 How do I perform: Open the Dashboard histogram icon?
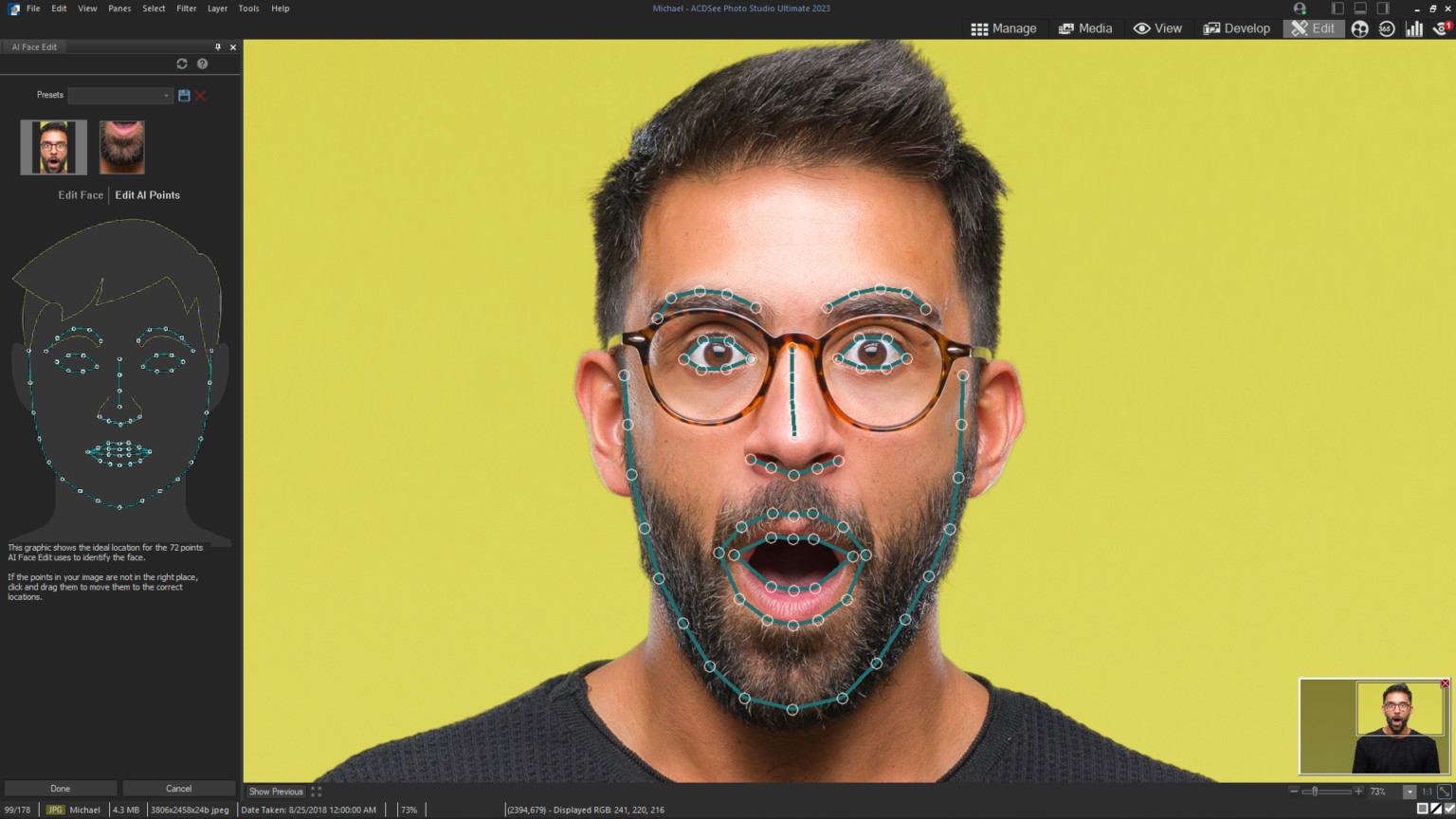[x=1414, y=29]
